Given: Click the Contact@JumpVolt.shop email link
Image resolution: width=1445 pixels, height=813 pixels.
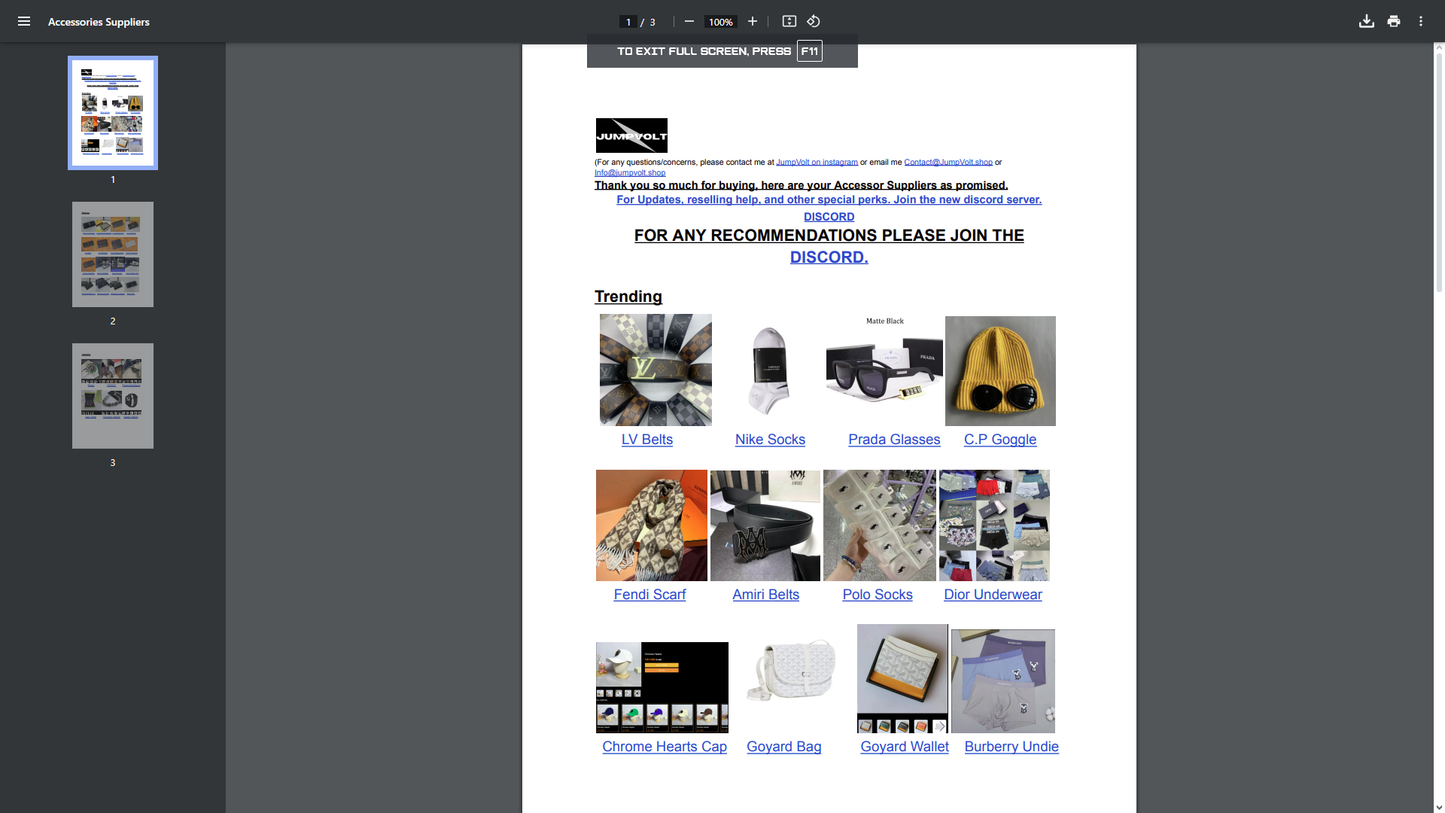Looking at the screenshot, I should 948,162.
